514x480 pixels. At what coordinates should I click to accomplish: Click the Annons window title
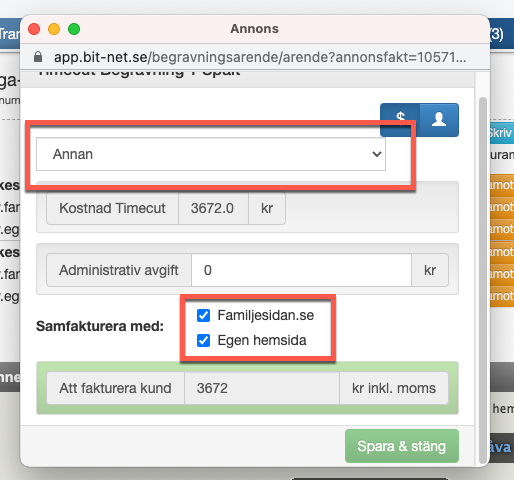(254, 29)
